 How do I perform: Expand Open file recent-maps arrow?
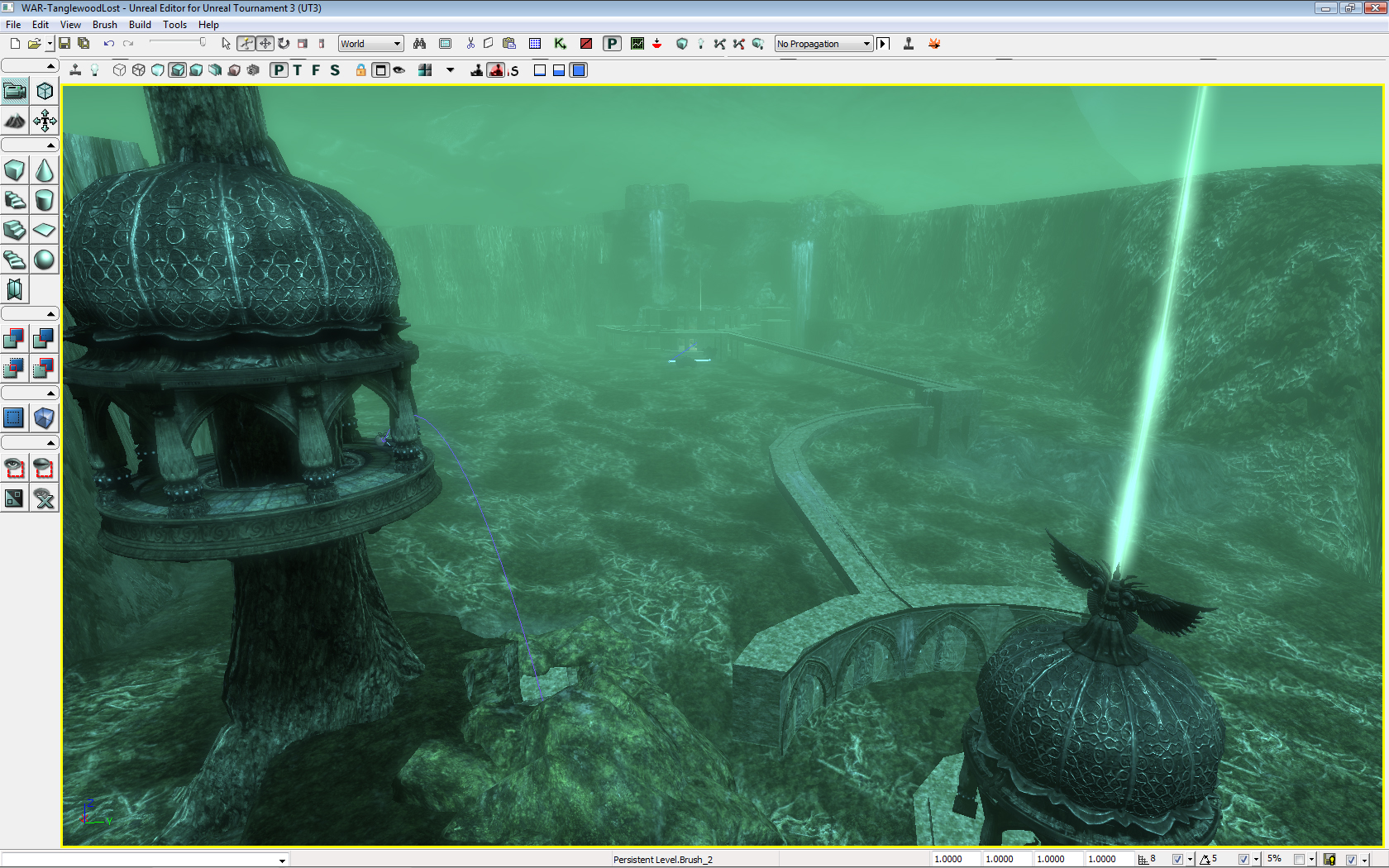pyautogui.click(x=50, y=44)
